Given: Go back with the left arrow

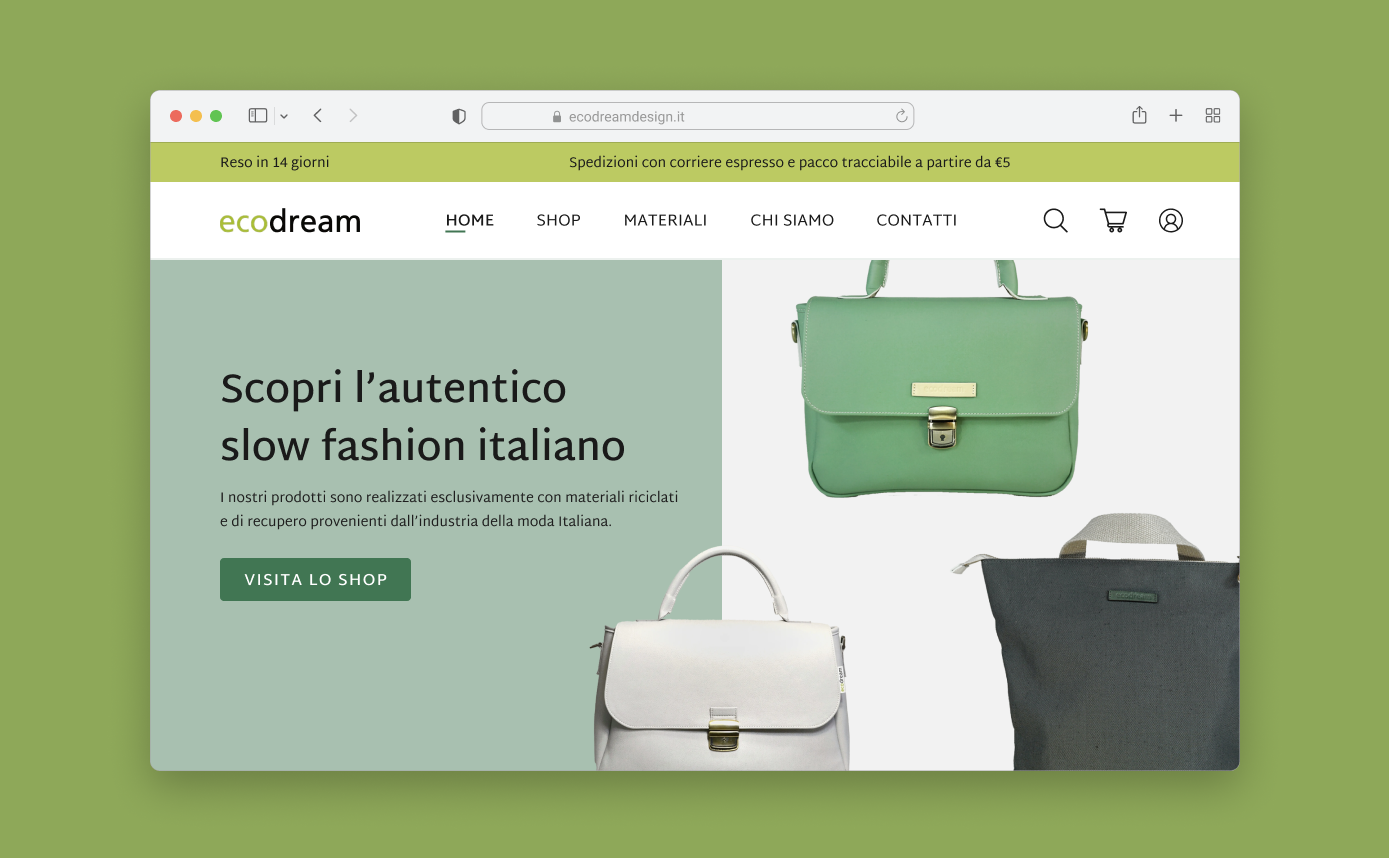Looking at the screenshot, I should (317, 116).
